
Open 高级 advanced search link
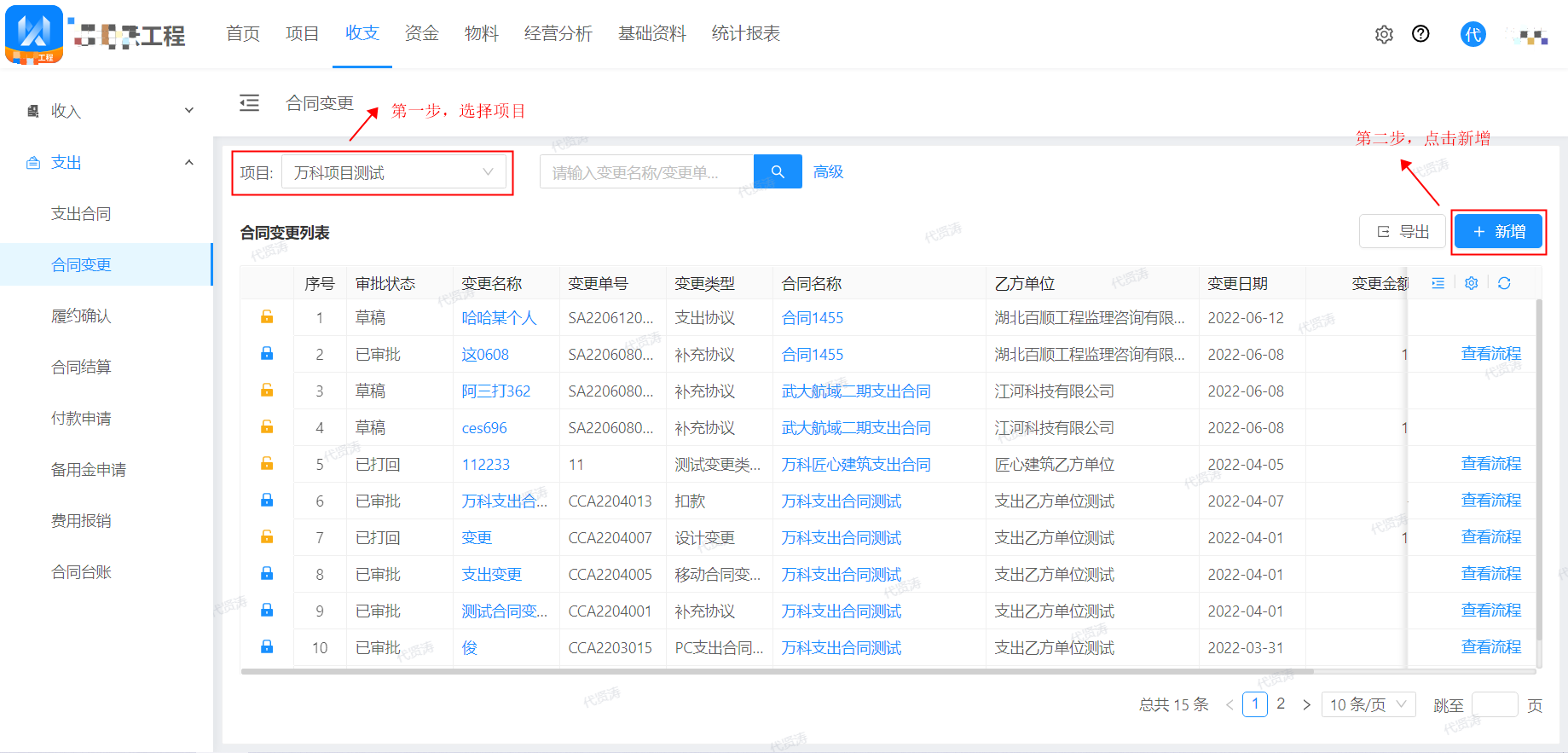click(828, 171)
